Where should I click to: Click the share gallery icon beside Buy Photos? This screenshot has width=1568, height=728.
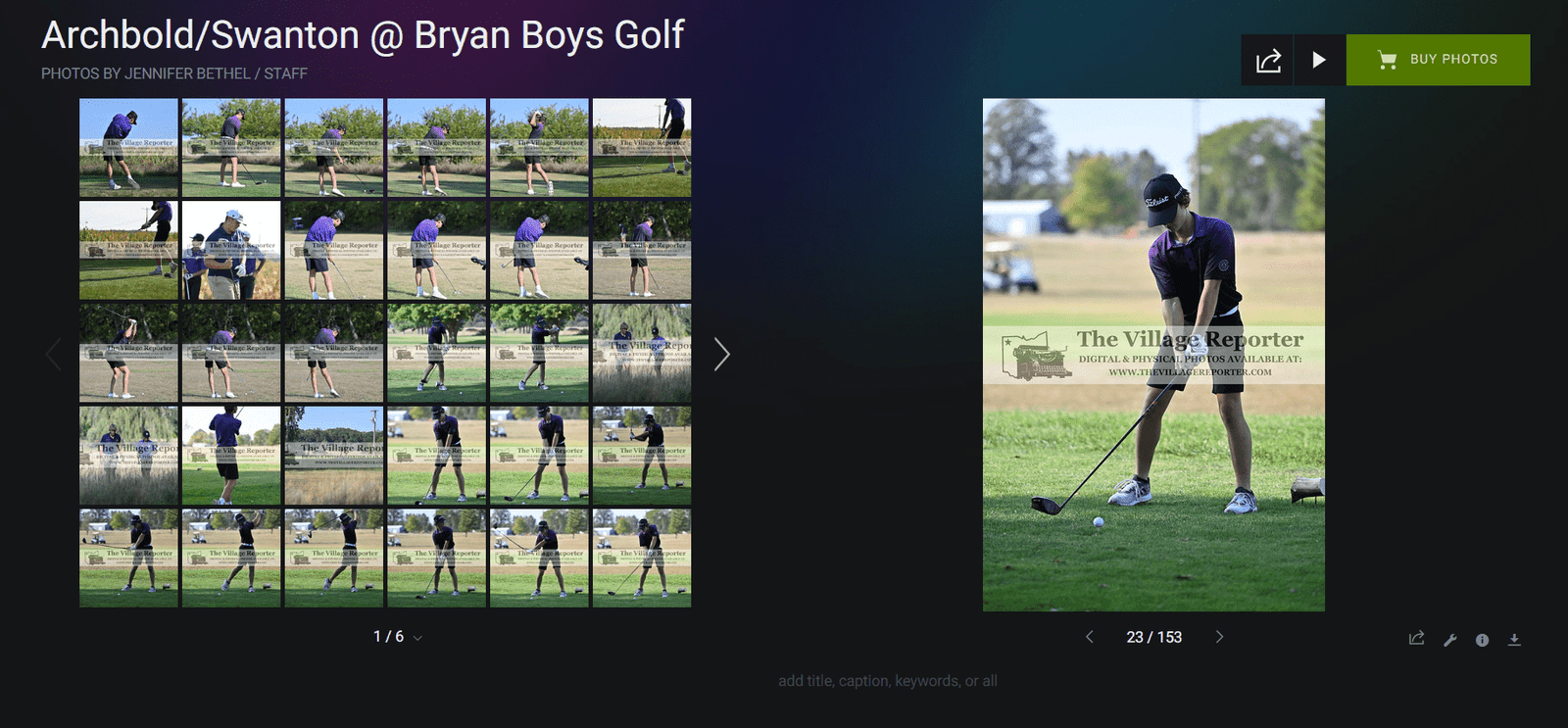1267,60
